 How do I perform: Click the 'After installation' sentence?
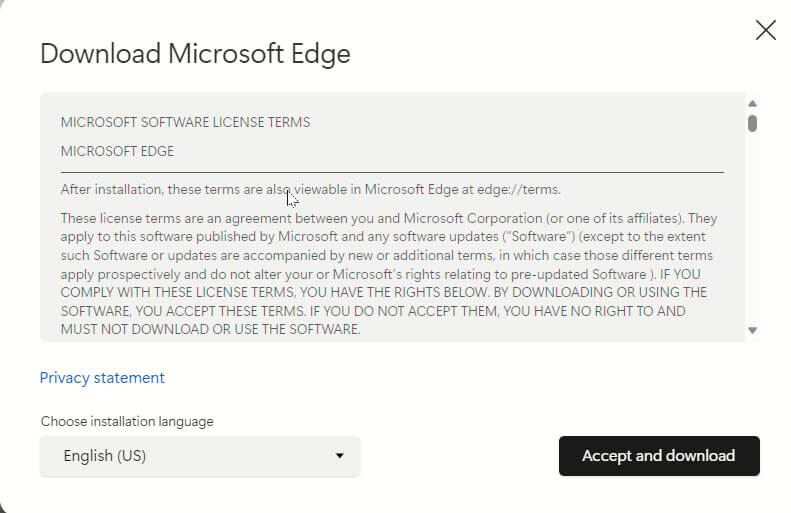[310, 190]
